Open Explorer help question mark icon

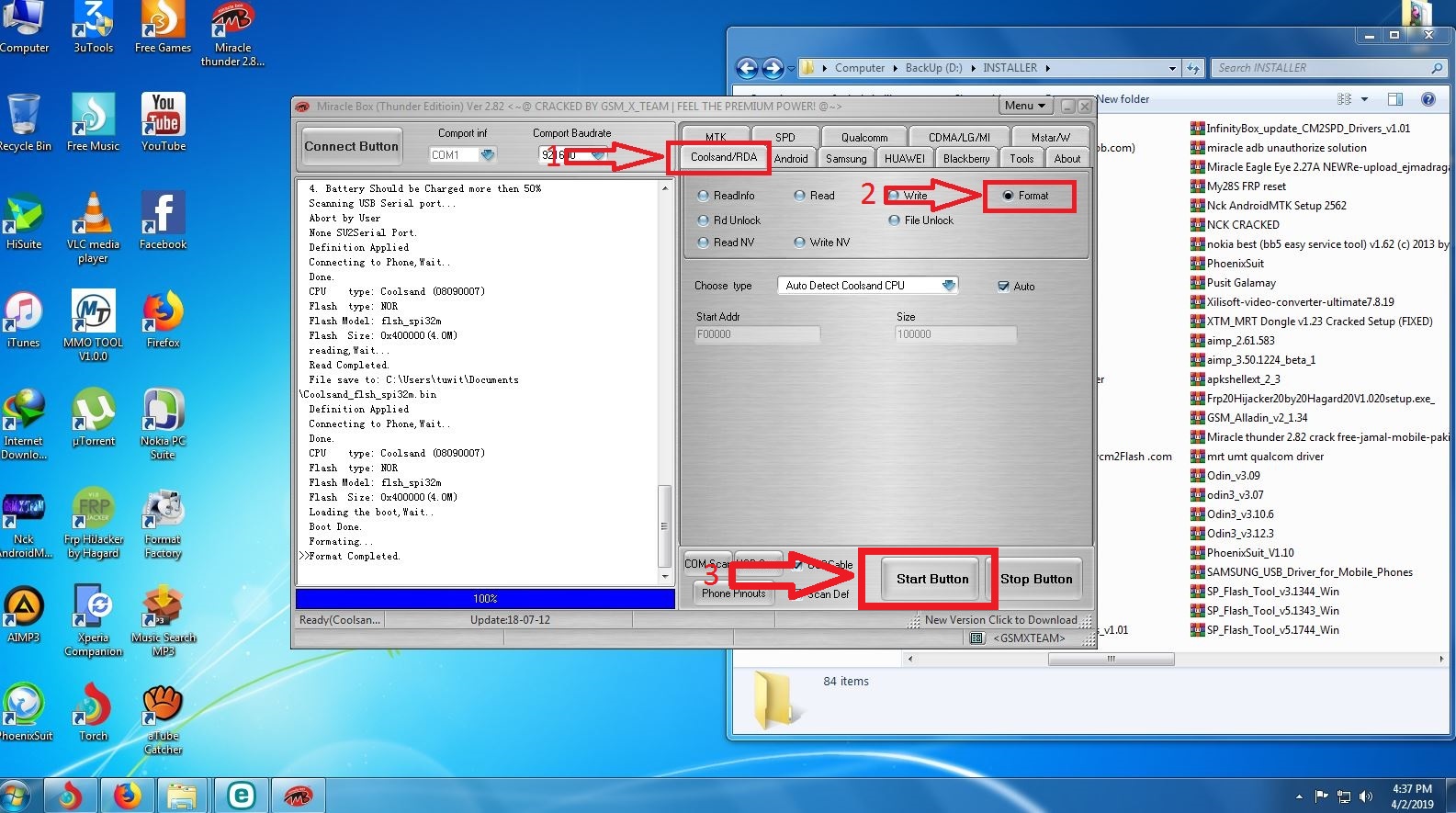(1428, 99)
